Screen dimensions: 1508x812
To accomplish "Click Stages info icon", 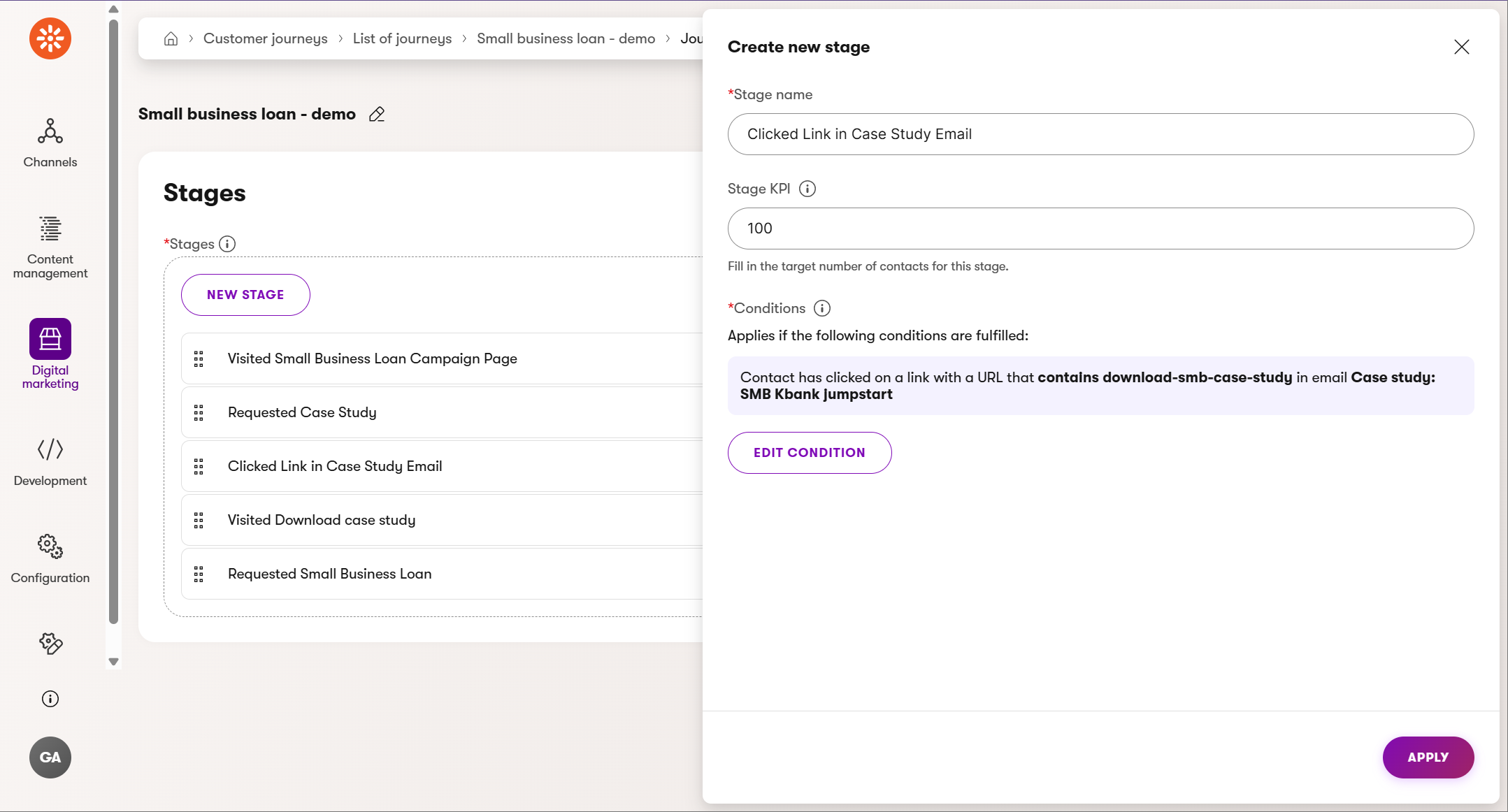I will [227, 244].
